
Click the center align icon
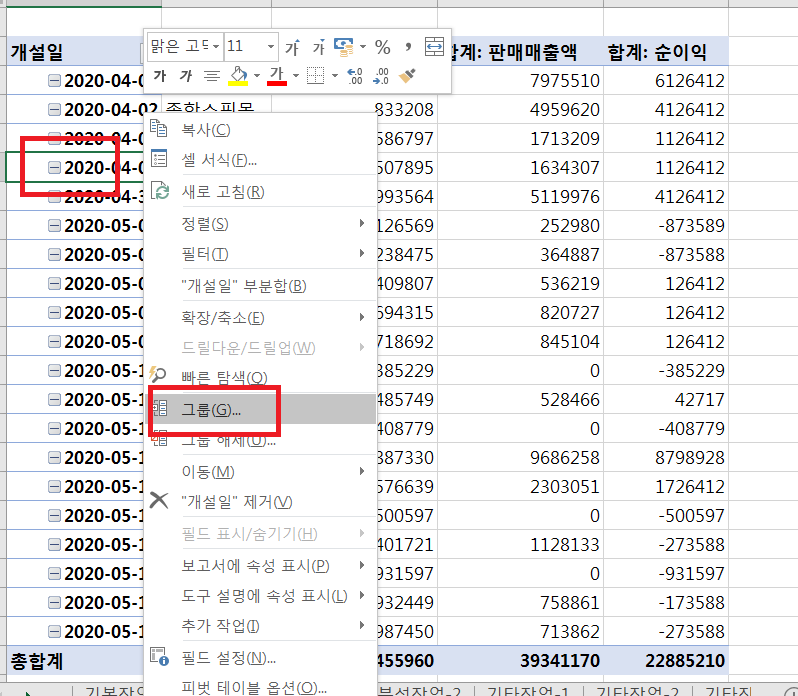coord(211,75)
